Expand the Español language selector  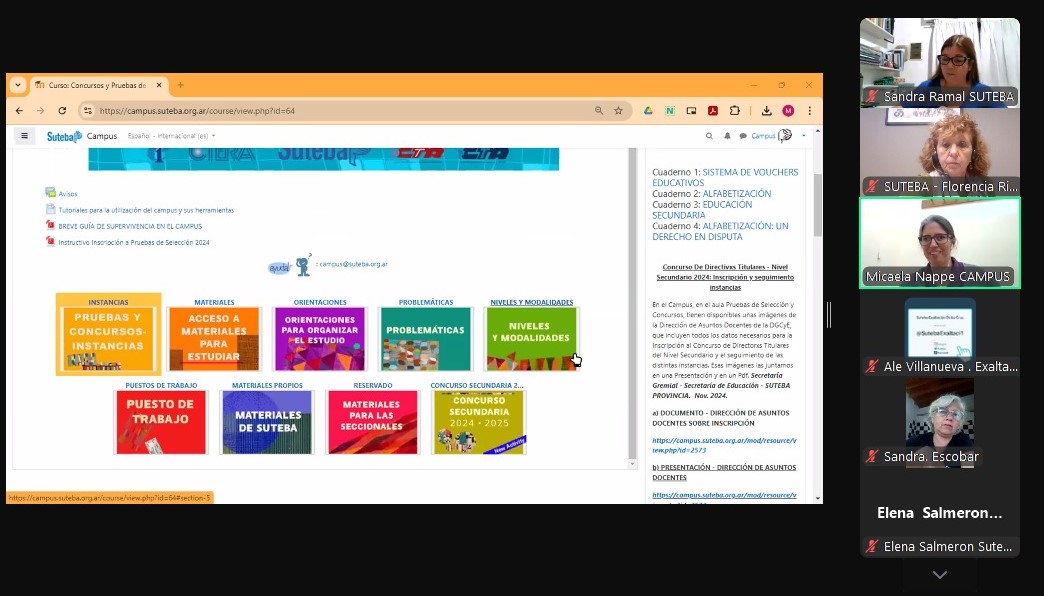pyautogui.click(x=171, y=136)
